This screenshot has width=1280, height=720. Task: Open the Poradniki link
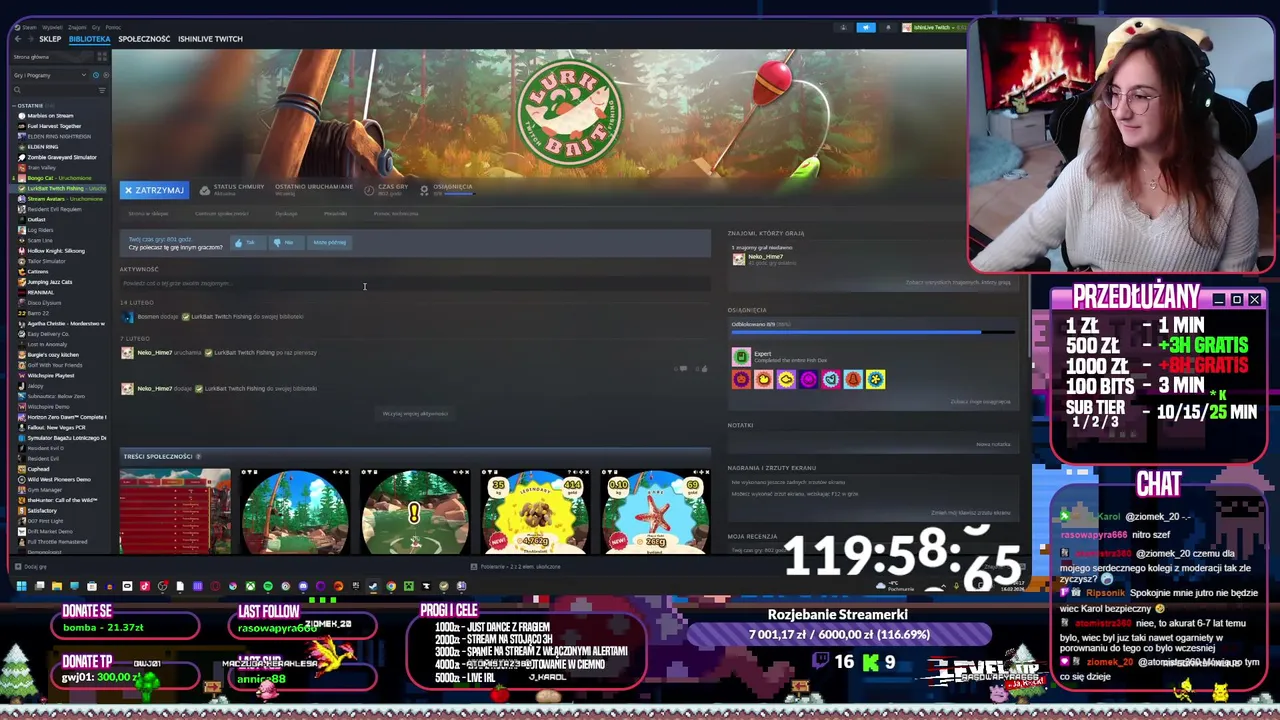click(x=335, y=214)
